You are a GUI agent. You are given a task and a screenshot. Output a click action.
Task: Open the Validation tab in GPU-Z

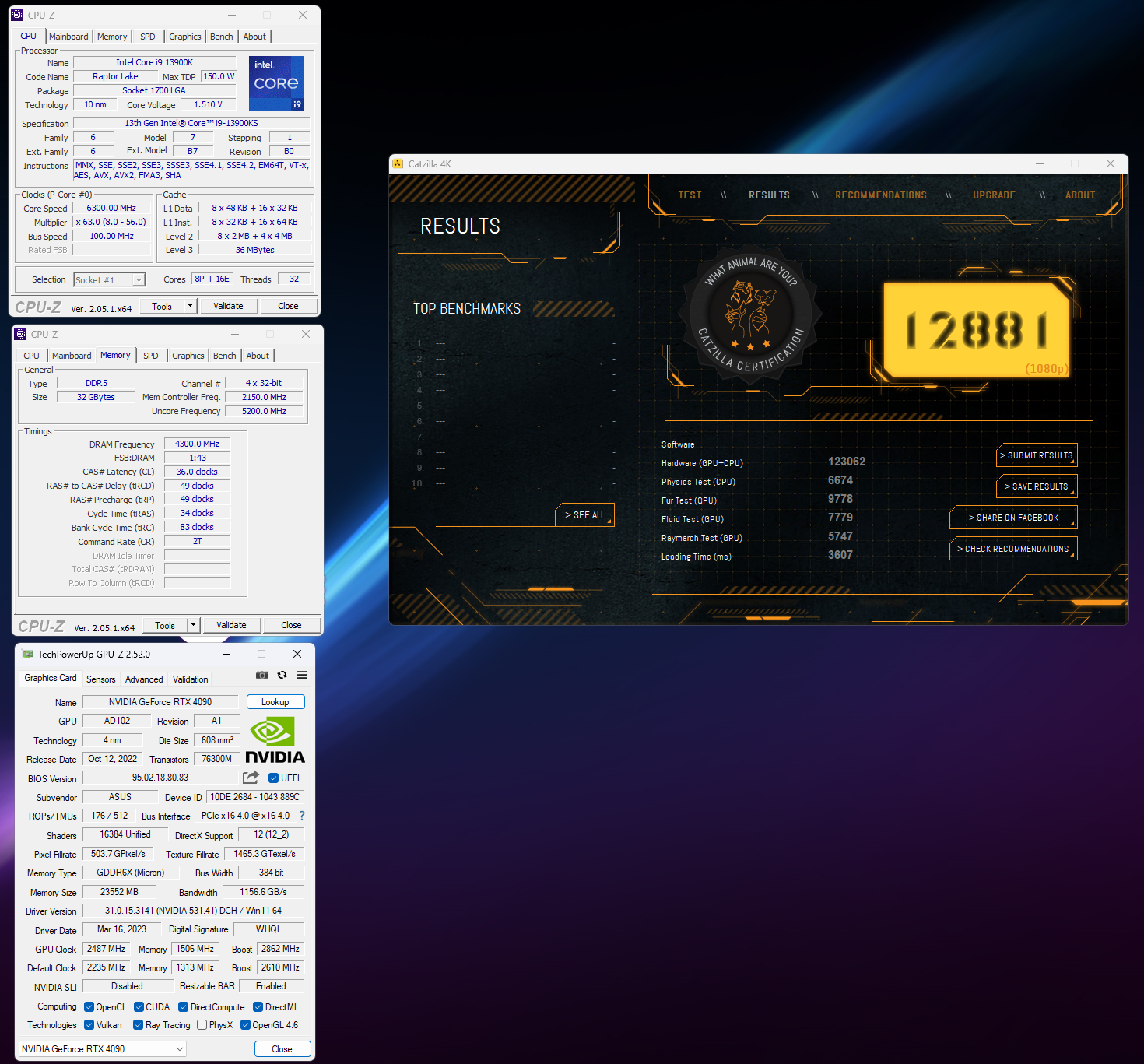191,679
